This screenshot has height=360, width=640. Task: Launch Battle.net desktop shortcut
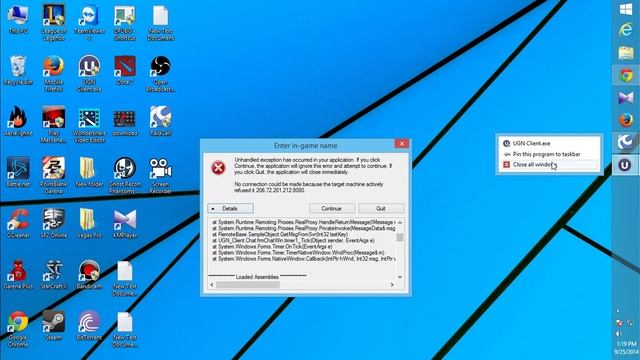point(18,172)
